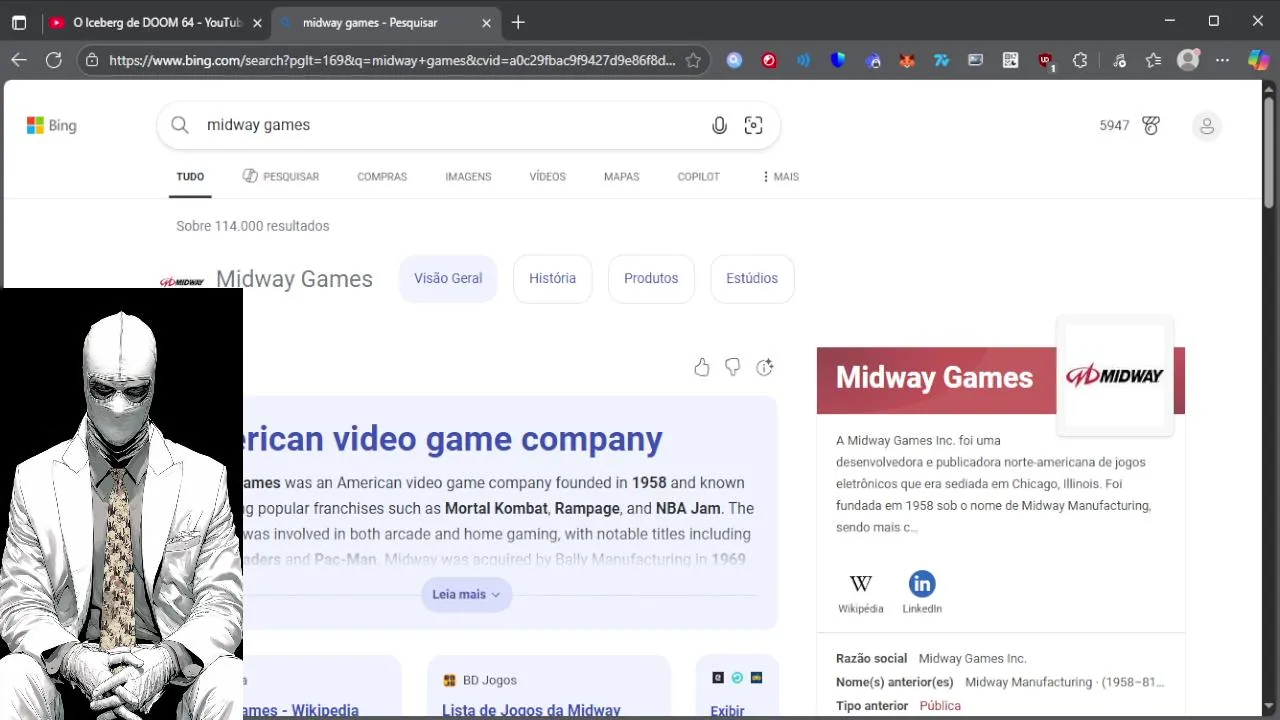Like the answer with thumbs up
Screen dimensions: 1280x720
(702, 367)
